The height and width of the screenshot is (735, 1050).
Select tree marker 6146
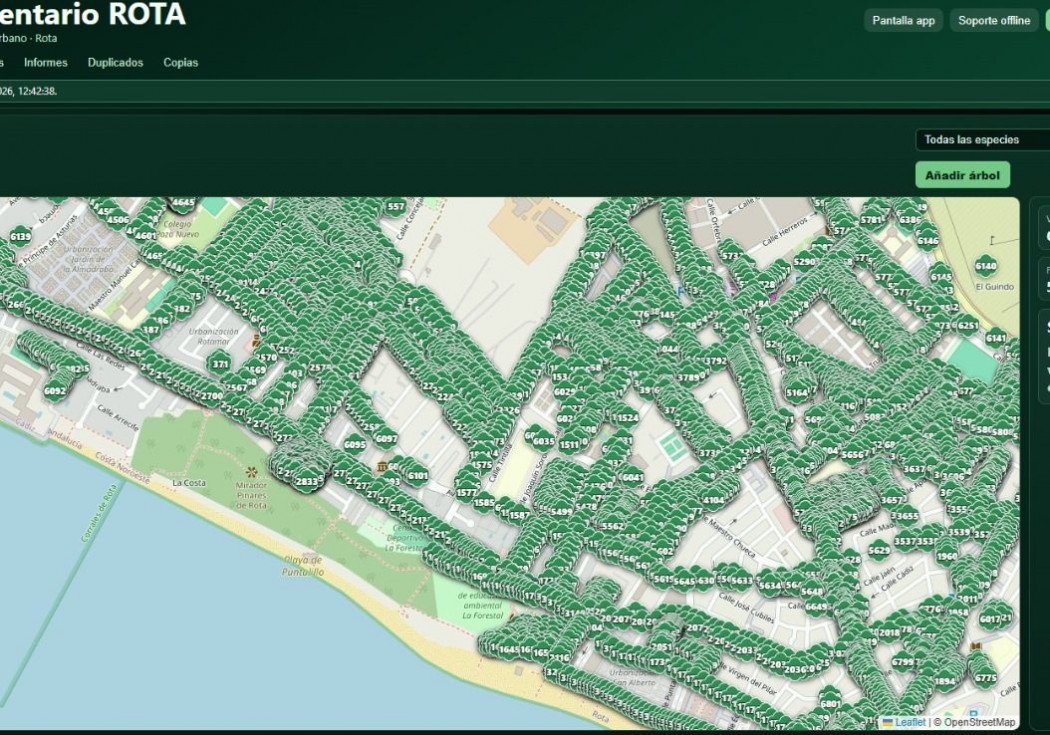(927, 240)
